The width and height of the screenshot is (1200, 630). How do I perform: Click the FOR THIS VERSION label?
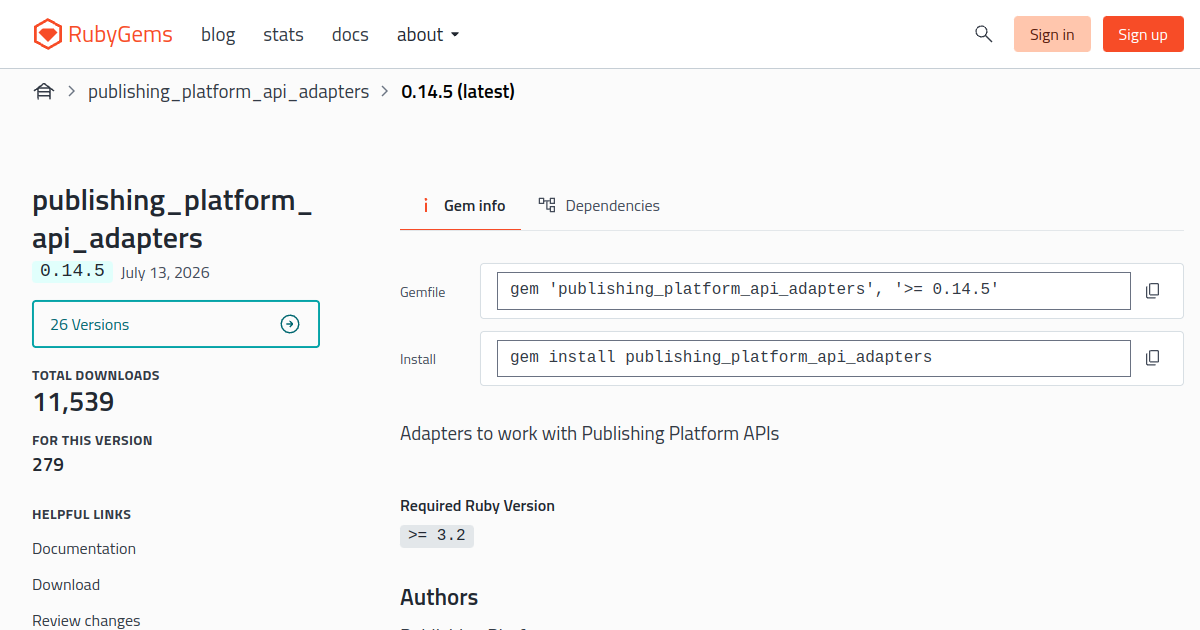click(92, 441)
